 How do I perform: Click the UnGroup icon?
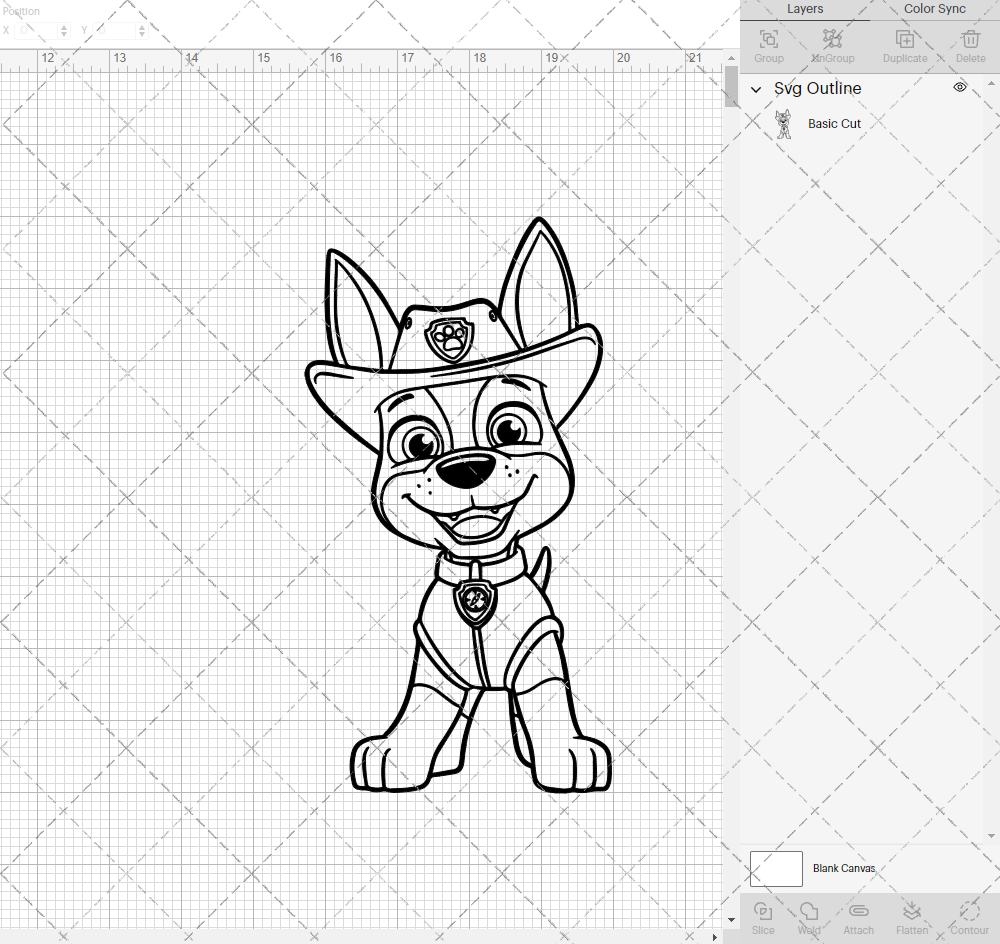832,39
